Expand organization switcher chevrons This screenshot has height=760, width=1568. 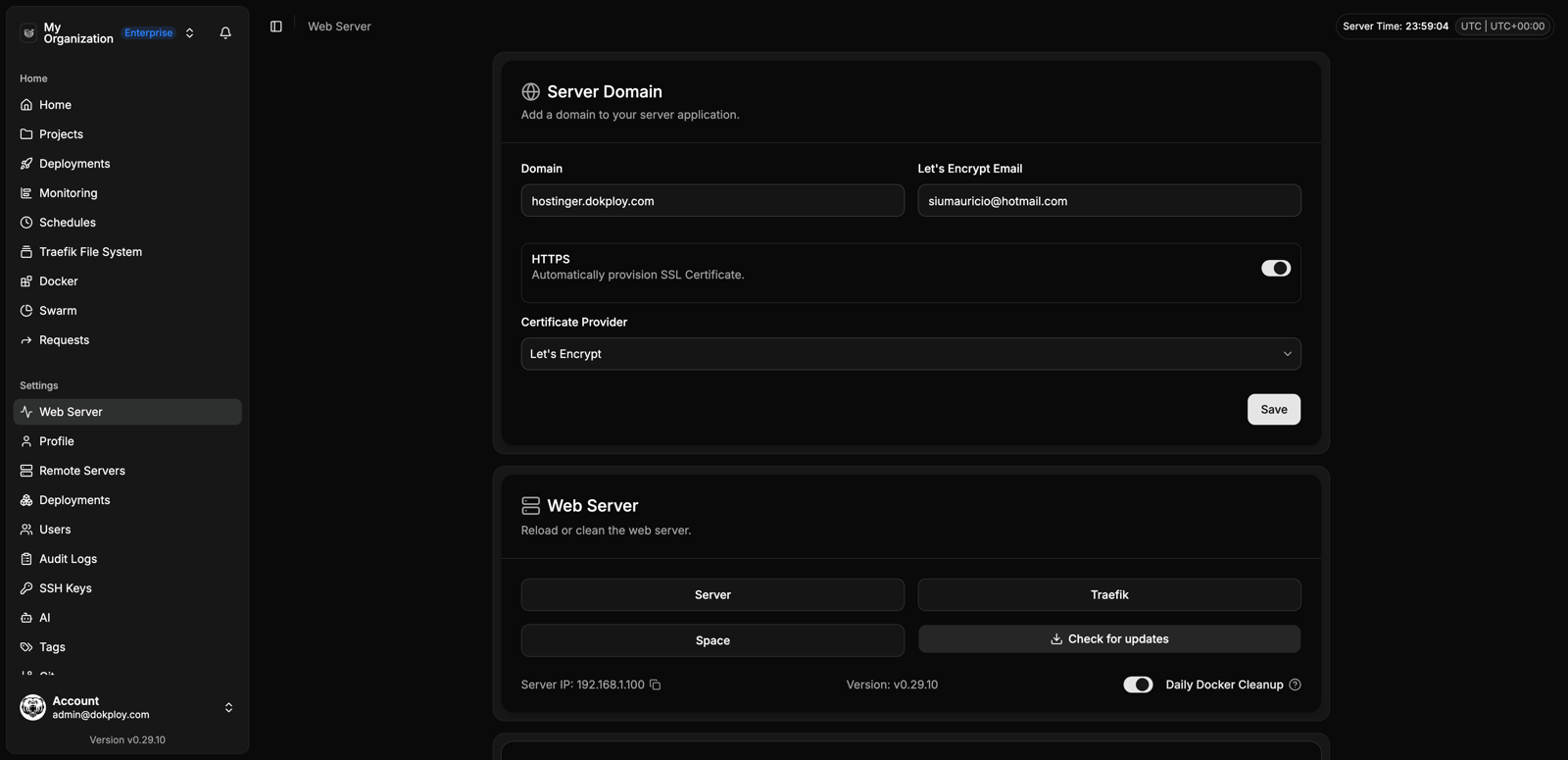tap(190, 32)
